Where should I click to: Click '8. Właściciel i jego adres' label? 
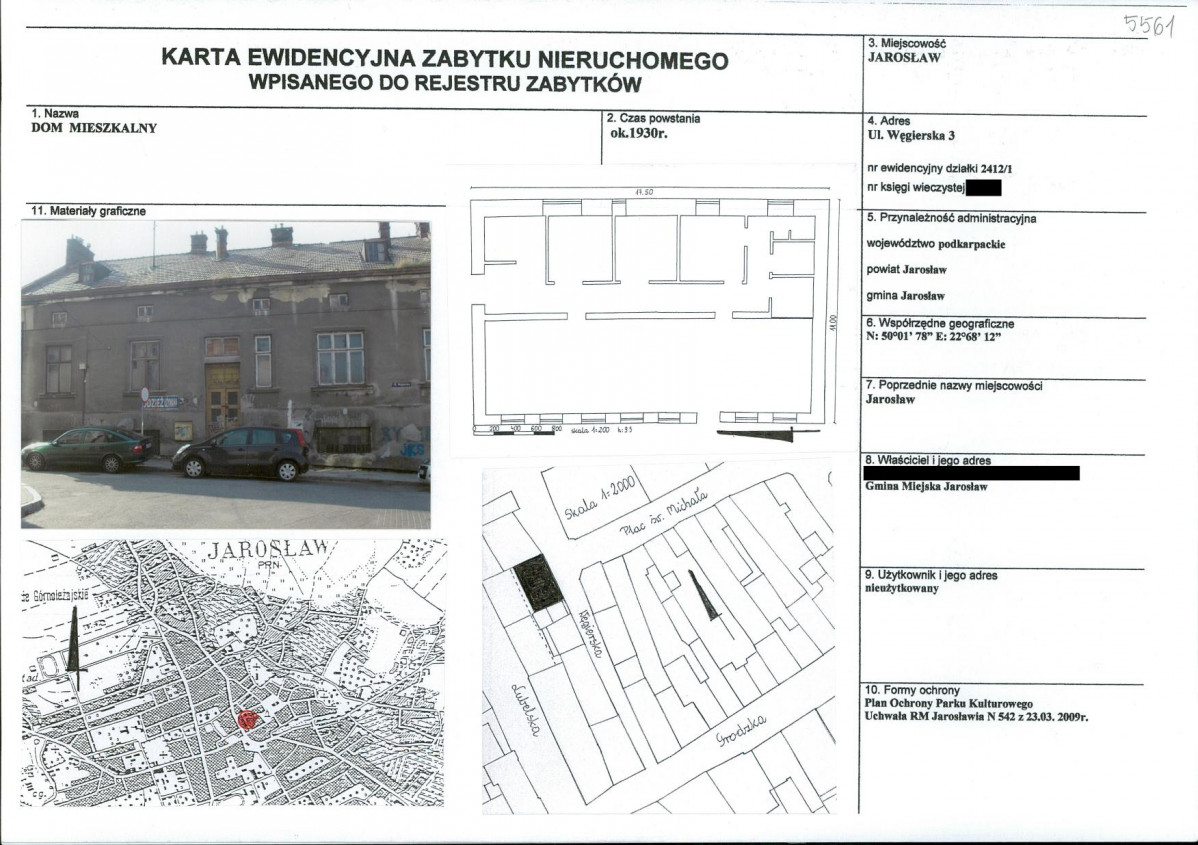928,460
